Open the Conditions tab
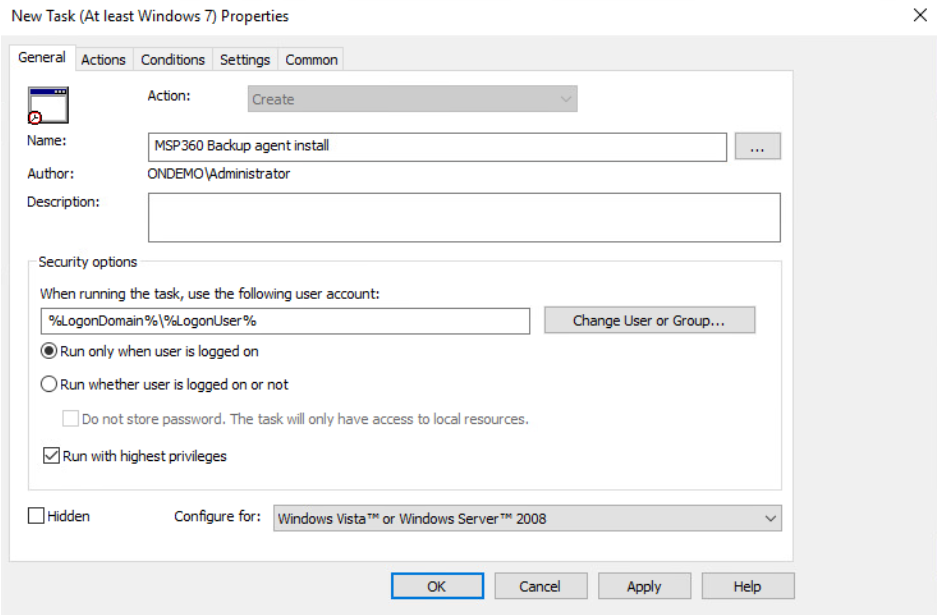This screenshot has width=937, height=615. [x=173, y=60]
